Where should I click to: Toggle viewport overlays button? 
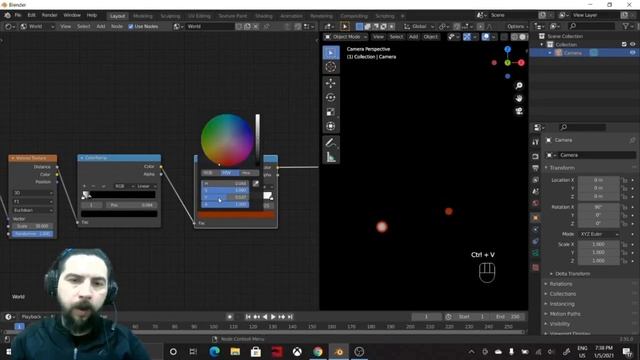click(x=485, y=37)
